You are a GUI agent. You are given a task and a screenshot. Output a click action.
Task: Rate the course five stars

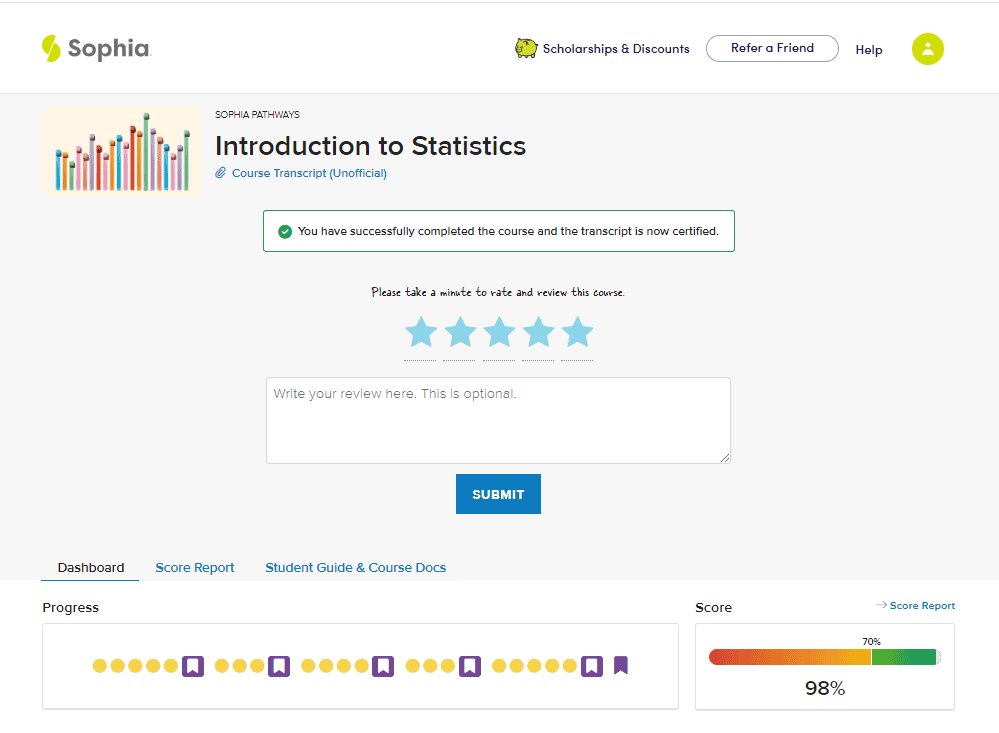[578, 332]
